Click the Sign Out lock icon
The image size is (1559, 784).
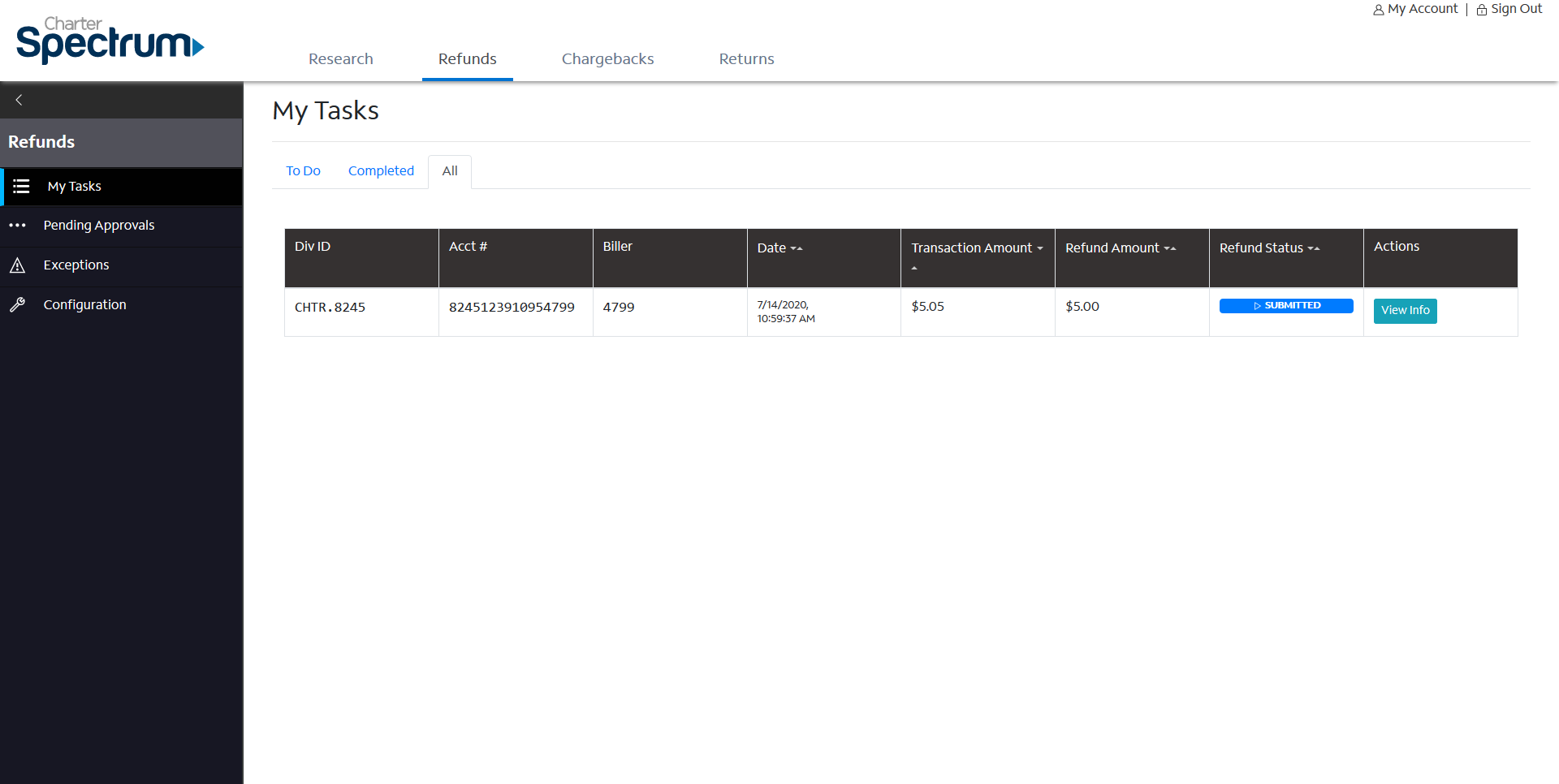pos(1481,10)
